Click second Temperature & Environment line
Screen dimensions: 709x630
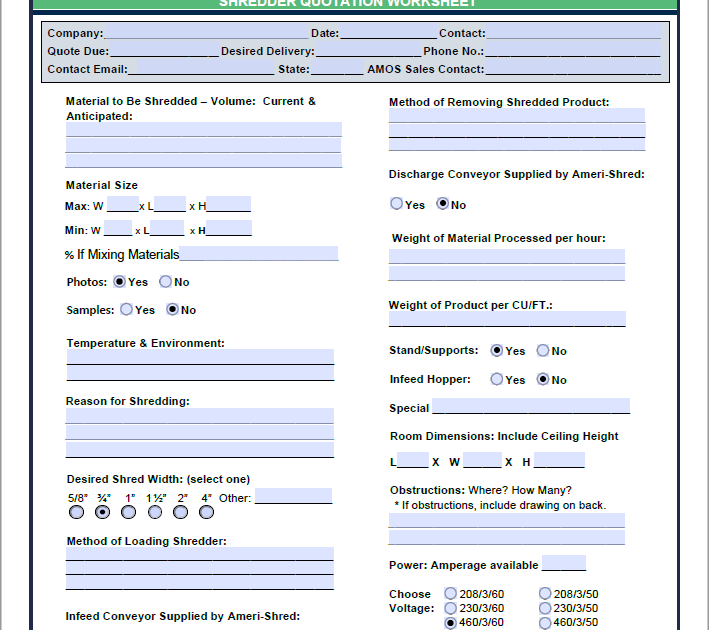(200, 373)
